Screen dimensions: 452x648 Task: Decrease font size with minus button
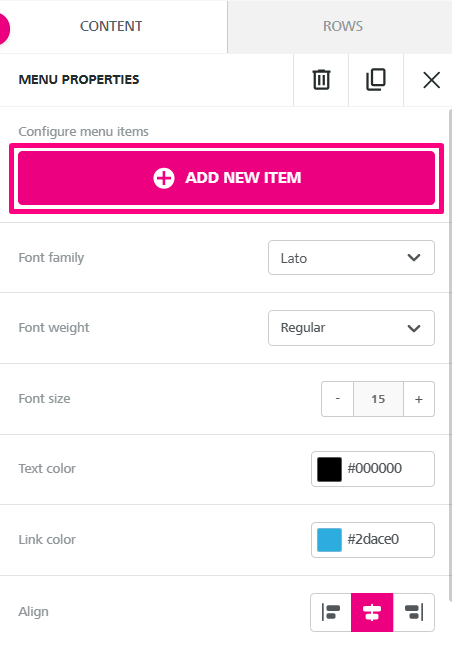[337, 399]
